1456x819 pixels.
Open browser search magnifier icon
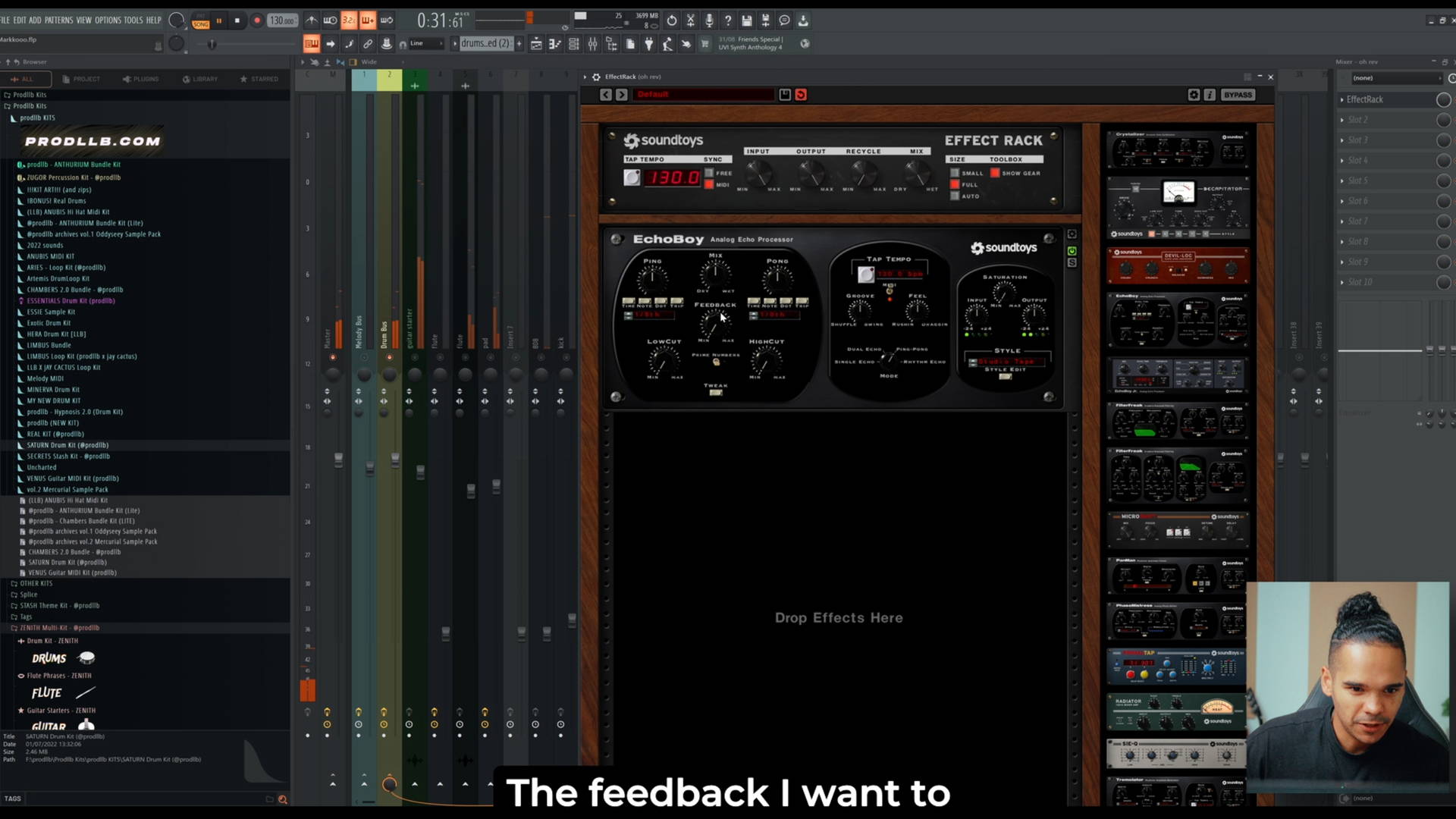click(x=282, y=799)
